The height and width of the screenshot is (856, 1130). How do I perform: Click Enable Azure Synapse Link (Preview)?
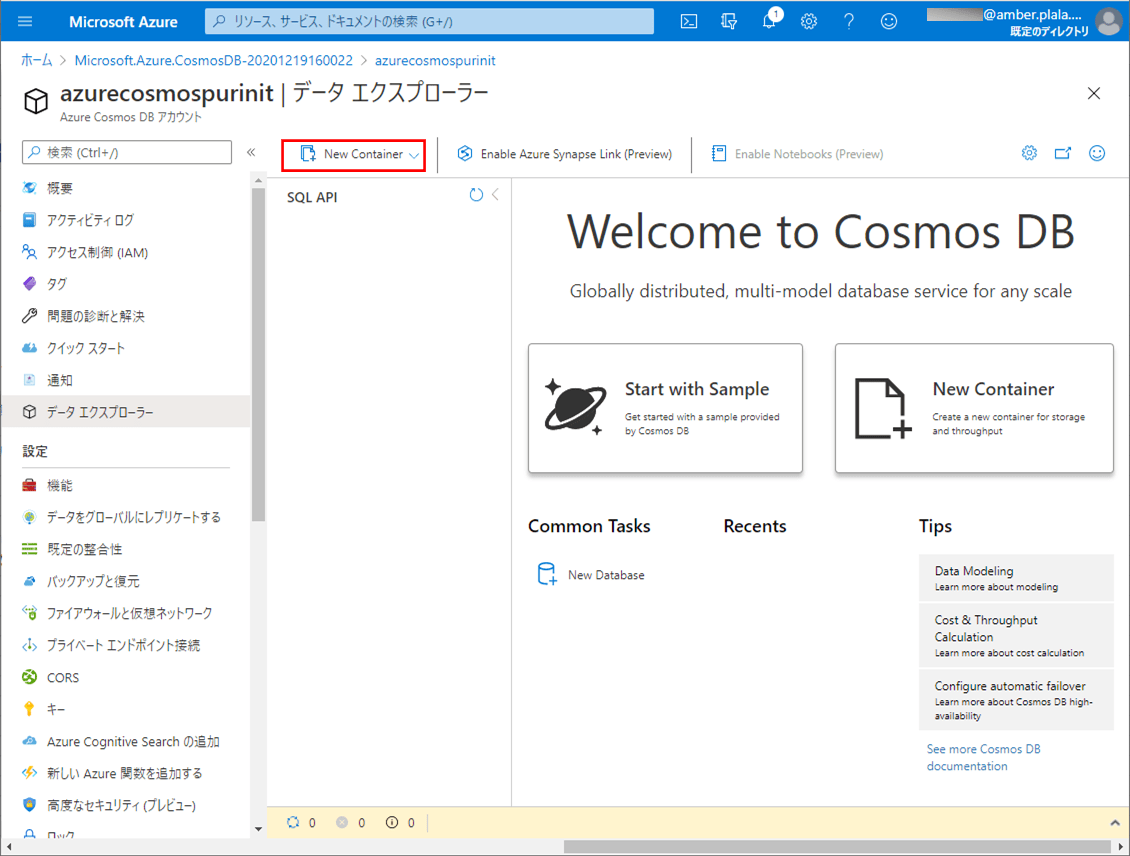coord(564,153)
